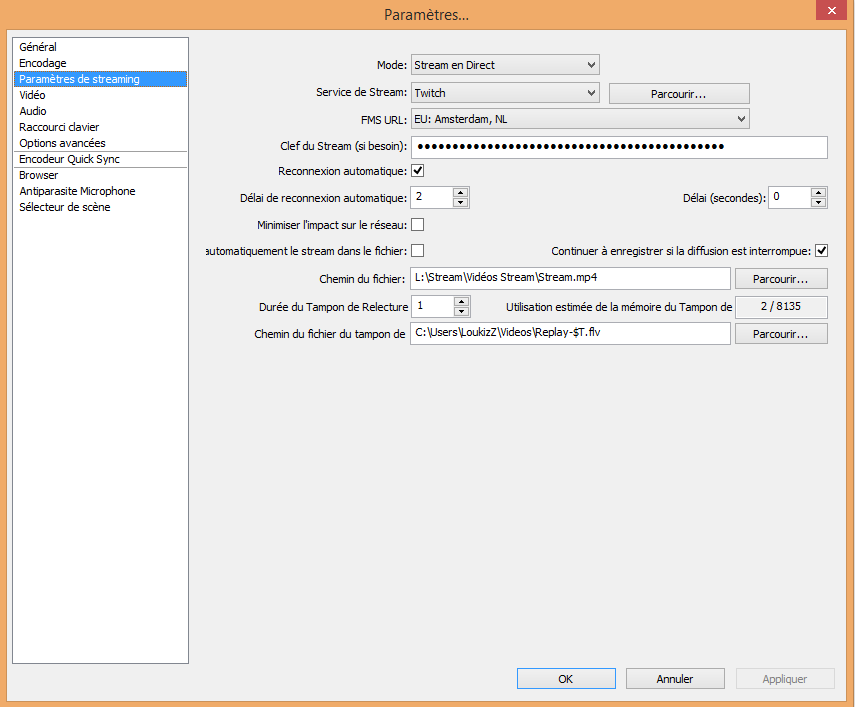This screenshot has height=707, width=855.
Task: Expand the FMS URL server dropdown
Action: 580,119
